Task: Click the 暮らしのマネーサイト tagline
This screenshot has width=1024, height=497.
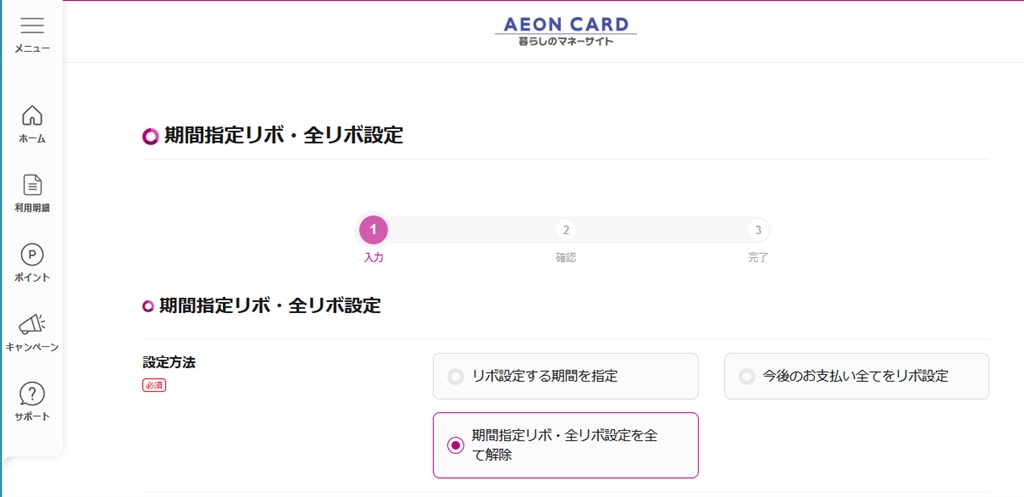Action: click(565, 42)
